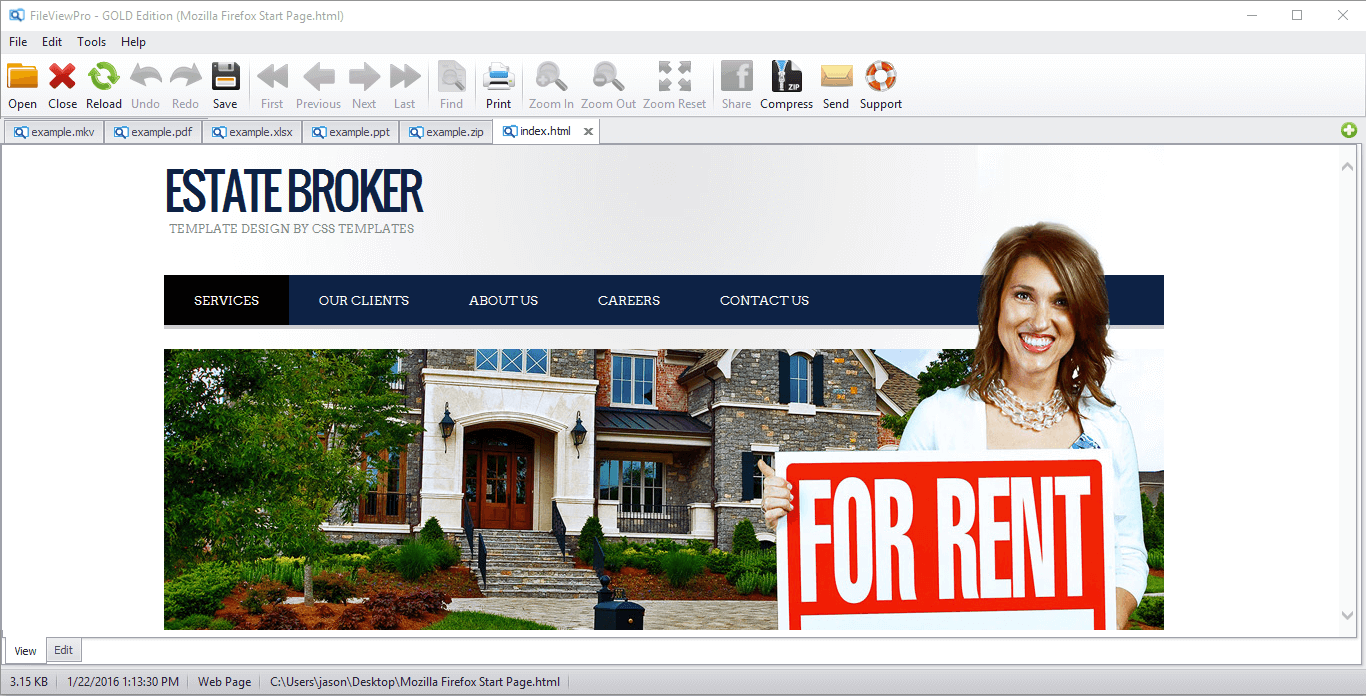Open the Tools menu
The height and width of the screenshot is (696, 1366).
(91, 42)
